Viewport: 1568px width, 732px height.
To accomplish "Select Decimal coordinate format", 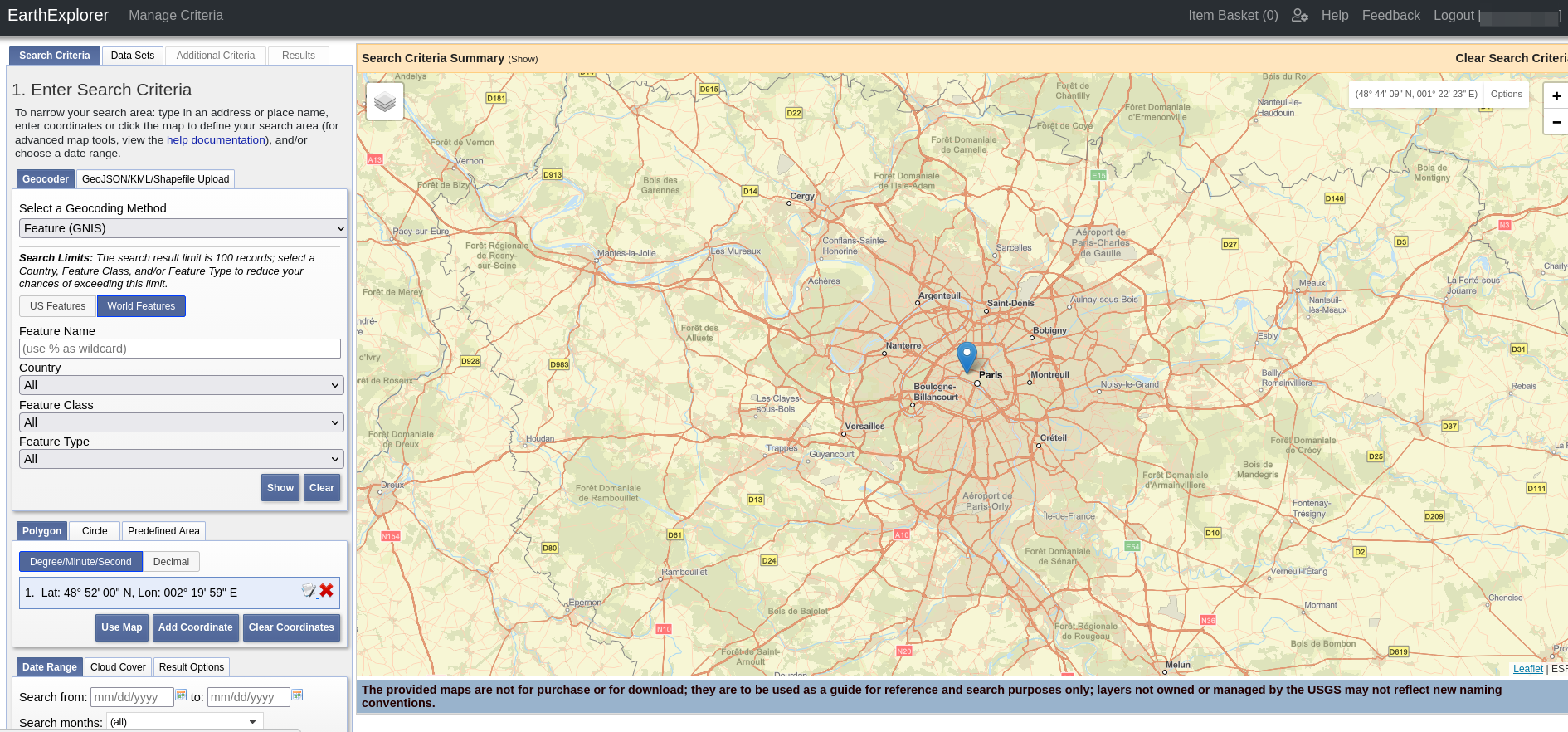I will 171,562.
